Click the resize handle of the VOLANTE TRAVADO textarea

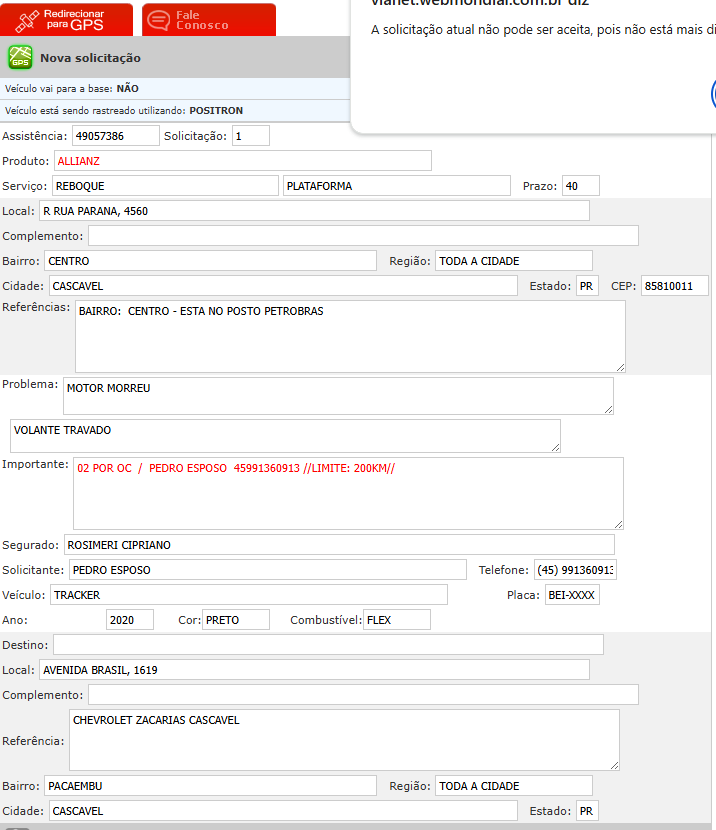coord(554,446)
